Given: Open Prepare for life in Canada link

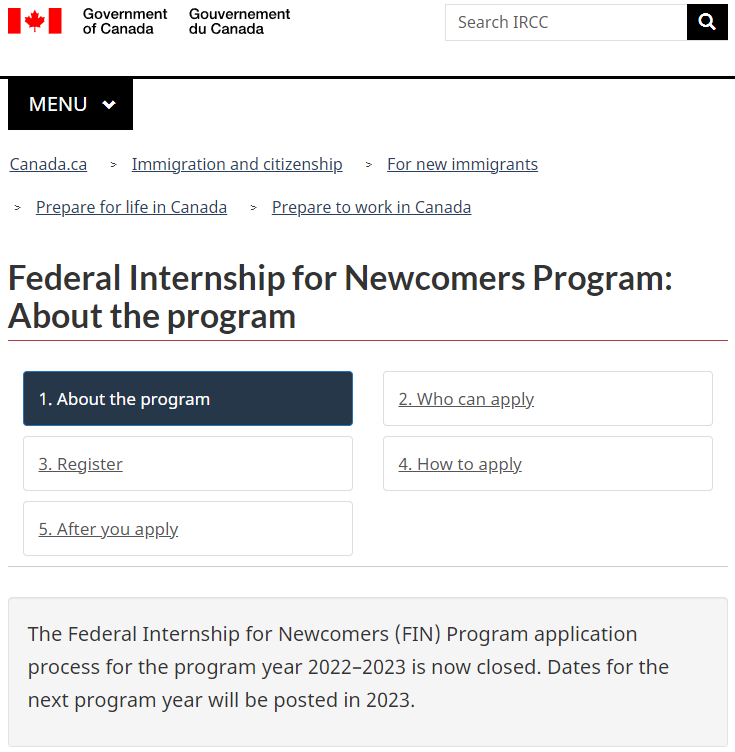Looking at the screenshot, I should pyautogui.click(x=131, y=207).
